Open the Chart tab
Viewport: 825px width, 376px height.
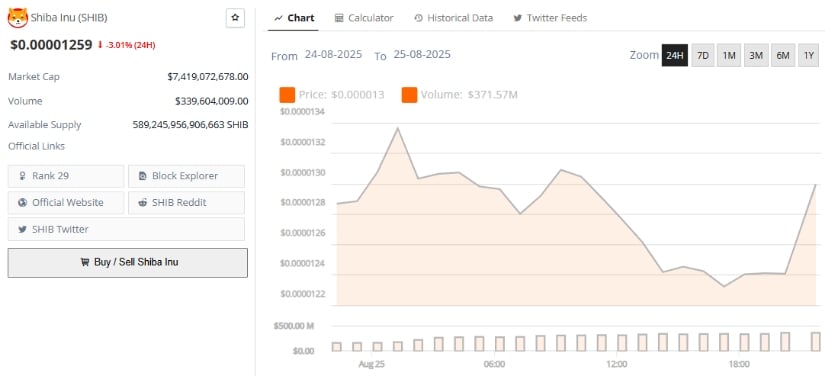point(294,18)
